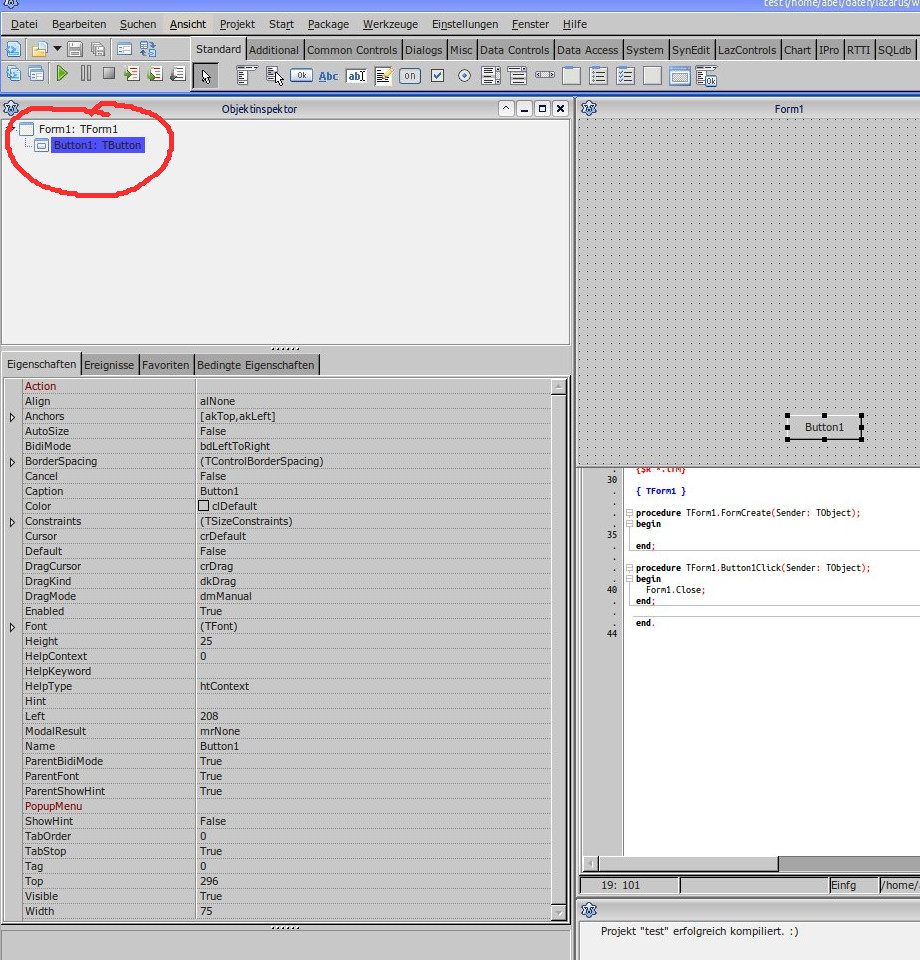Open the Projekt menu

point(237,23)
